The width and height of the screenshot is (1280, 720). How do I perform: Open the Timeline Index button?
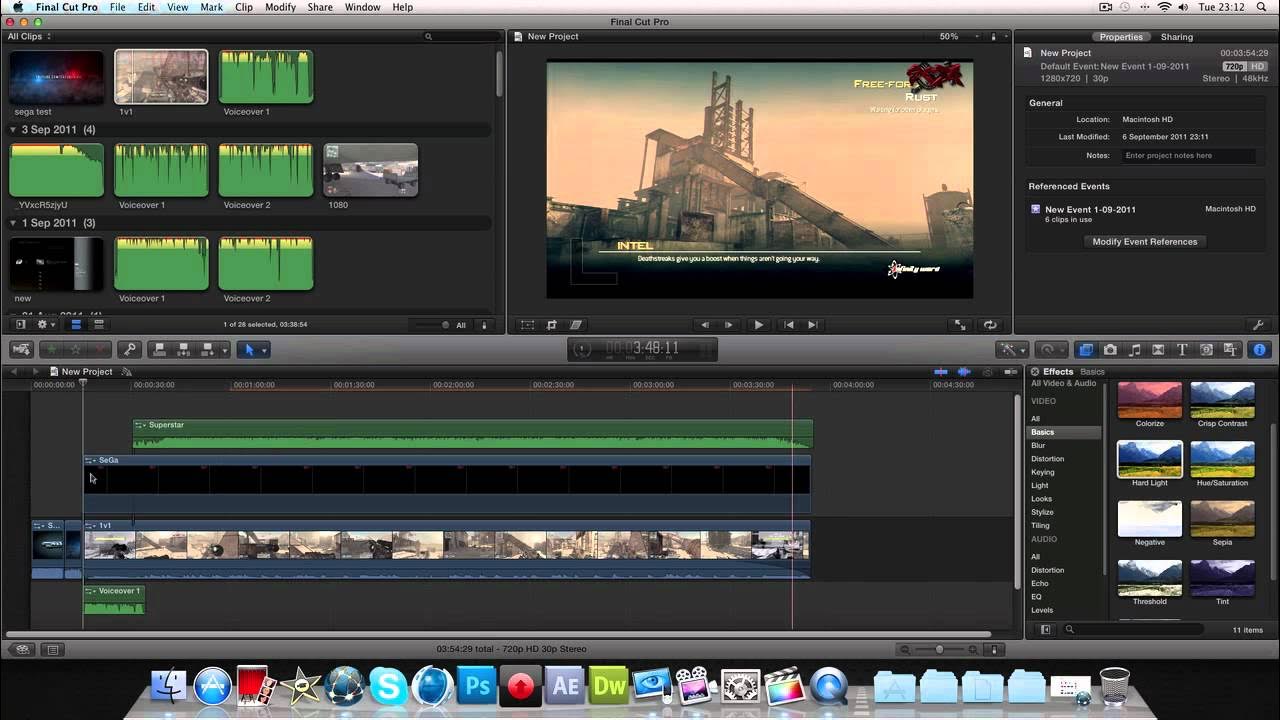pos(53,649)
